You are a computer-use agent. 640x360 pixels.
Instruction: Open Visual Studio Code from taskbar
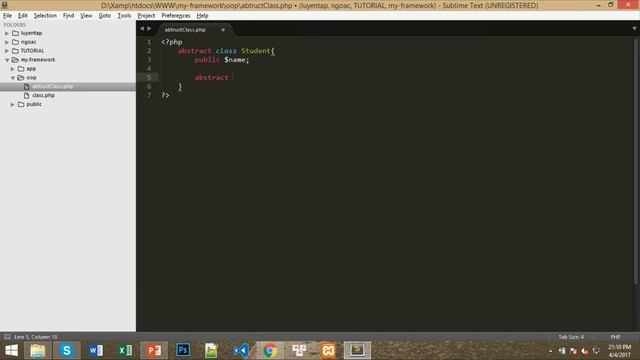(x=241, y=350)
